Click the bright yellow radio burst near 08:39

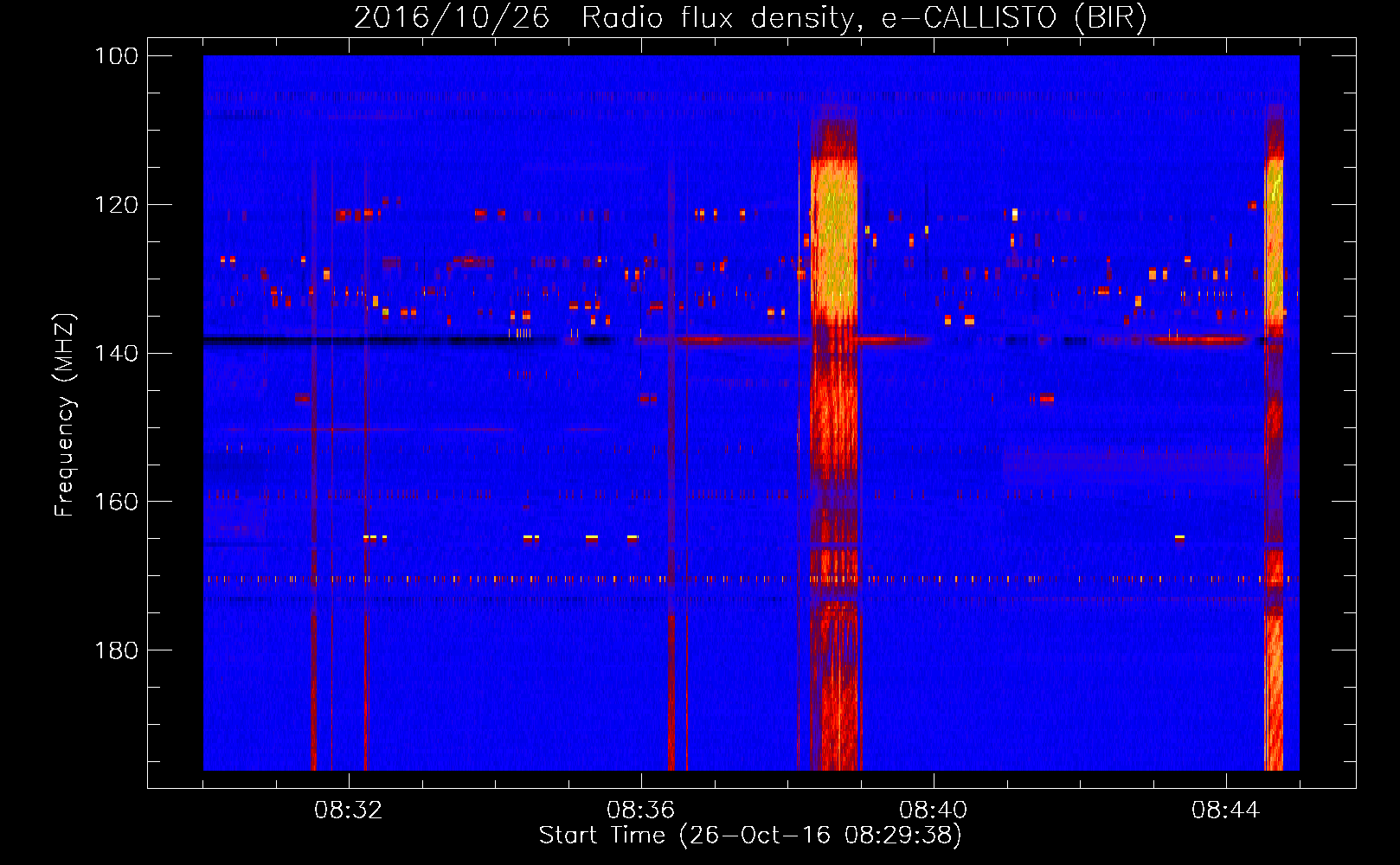click(834, 240)
